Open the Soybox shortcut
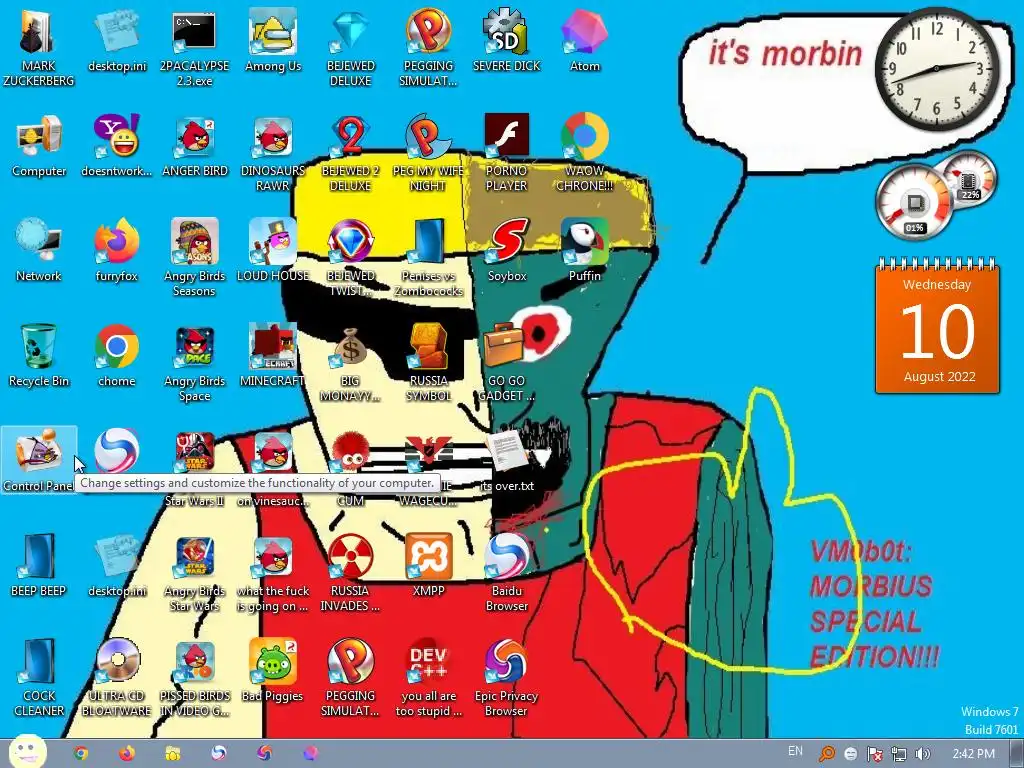 click(506, 250)
